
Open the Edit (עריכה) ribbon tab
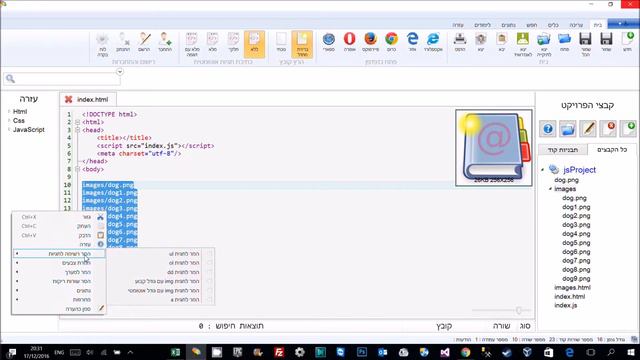[x=576, y=25]
